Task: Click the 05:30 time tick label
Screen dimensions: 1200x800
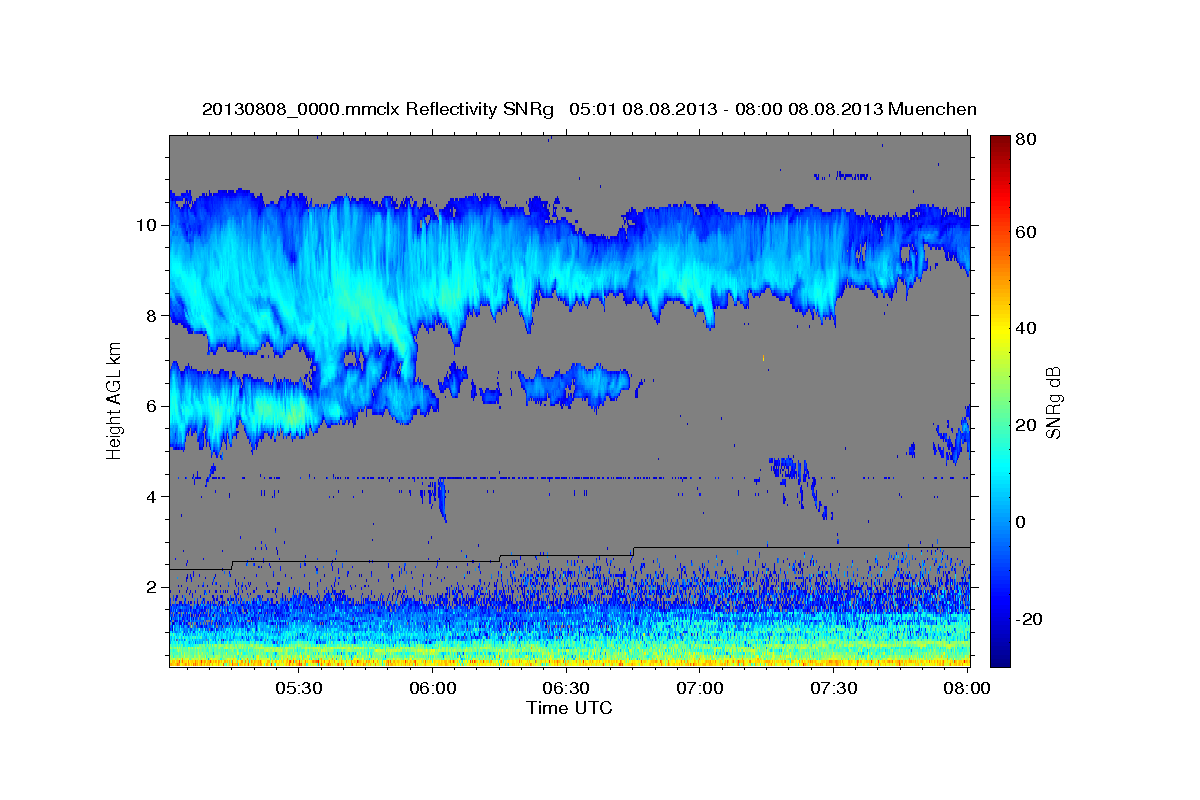Action: 299,689
